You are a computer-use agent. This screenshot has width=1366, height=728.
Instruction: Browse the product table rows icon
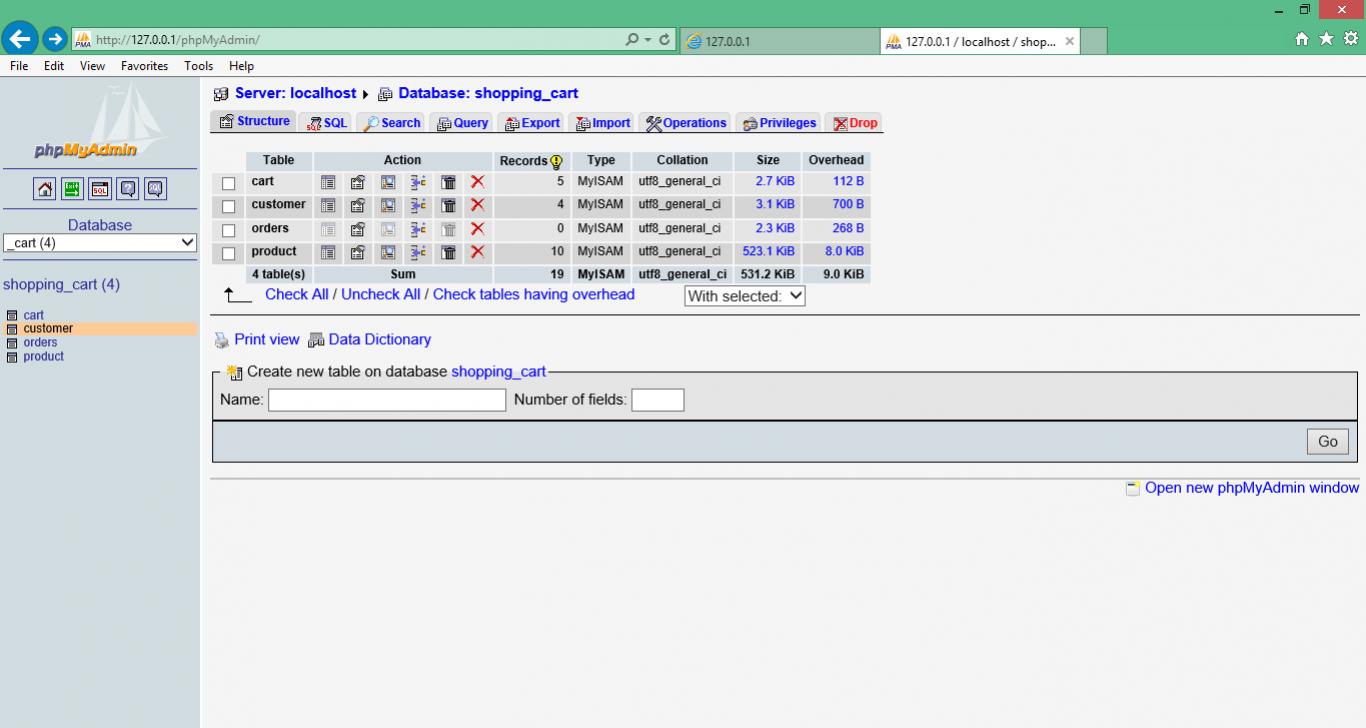click(328, 252)
